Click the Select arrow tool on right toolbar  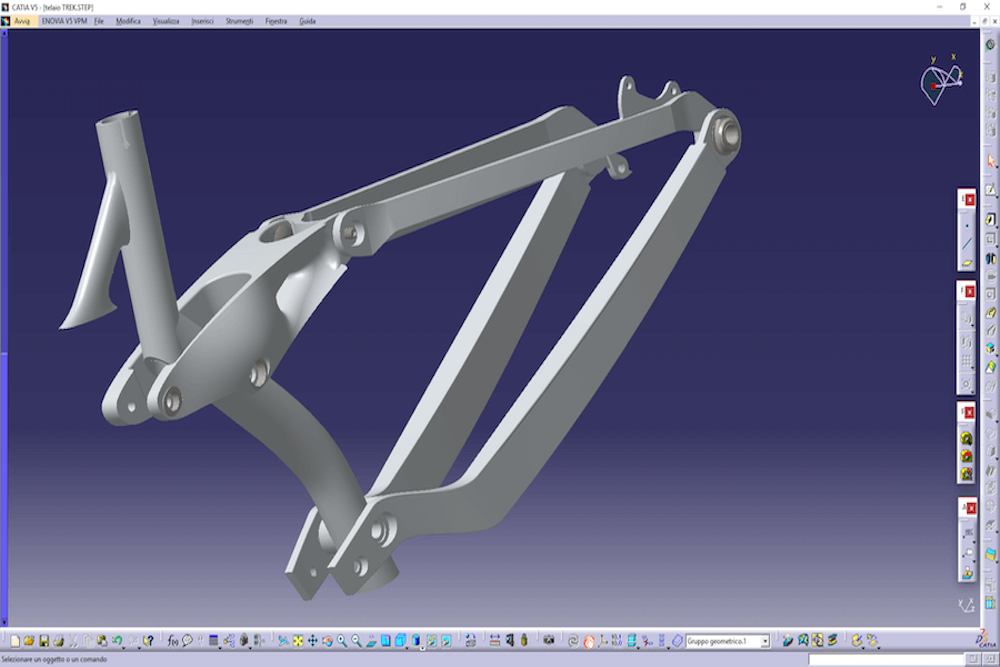point(990,160)
